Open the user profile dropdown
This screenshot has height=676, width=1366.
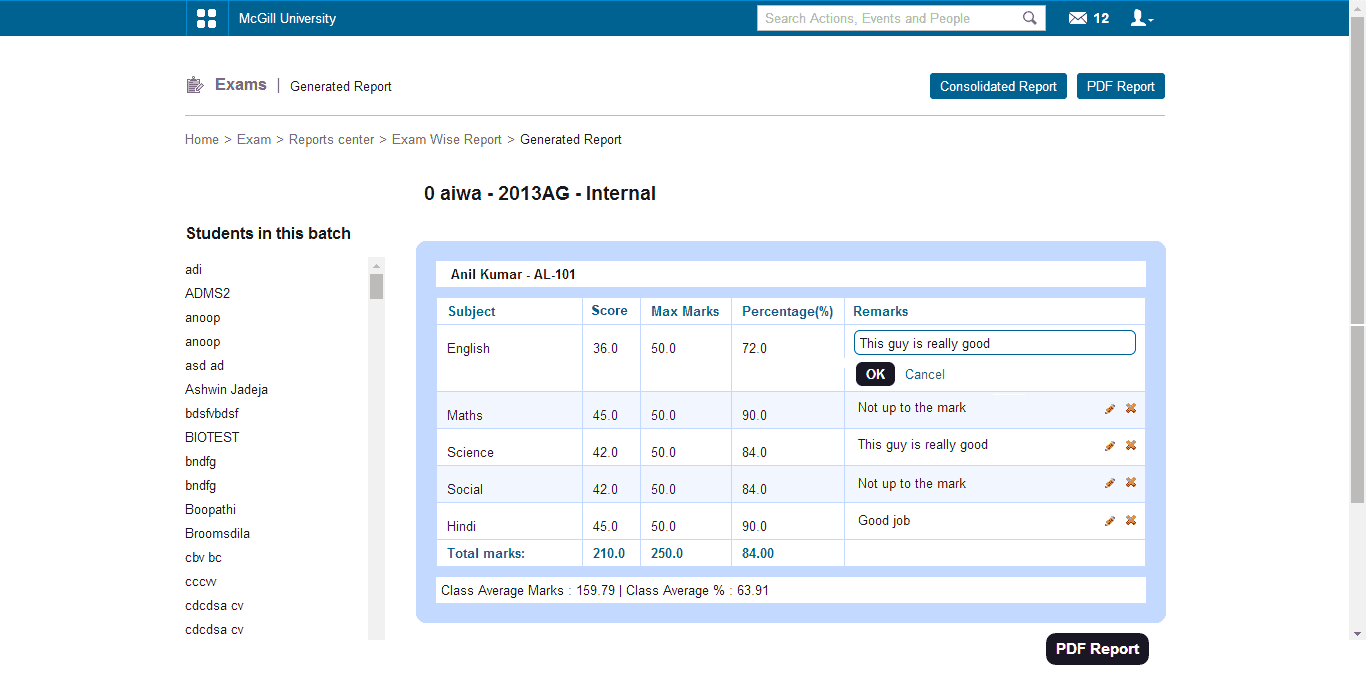1141,18
